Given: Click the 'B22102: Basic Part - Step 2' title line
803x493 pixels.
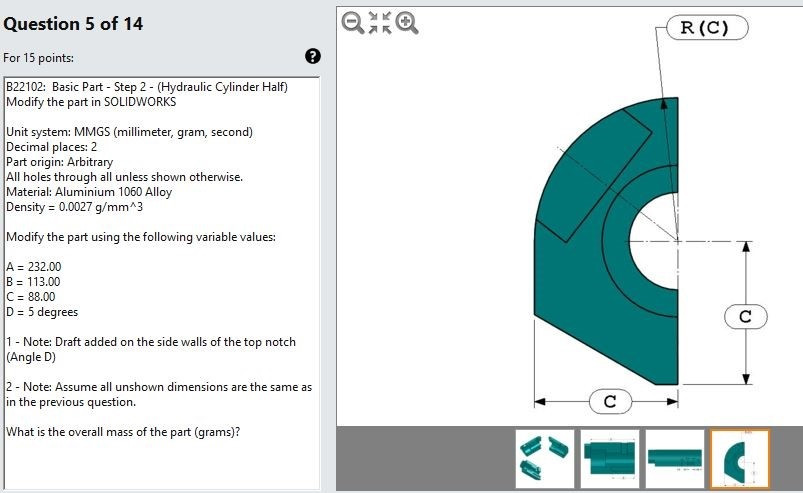Looking at the screenshot, I should [x=147, y=87].
